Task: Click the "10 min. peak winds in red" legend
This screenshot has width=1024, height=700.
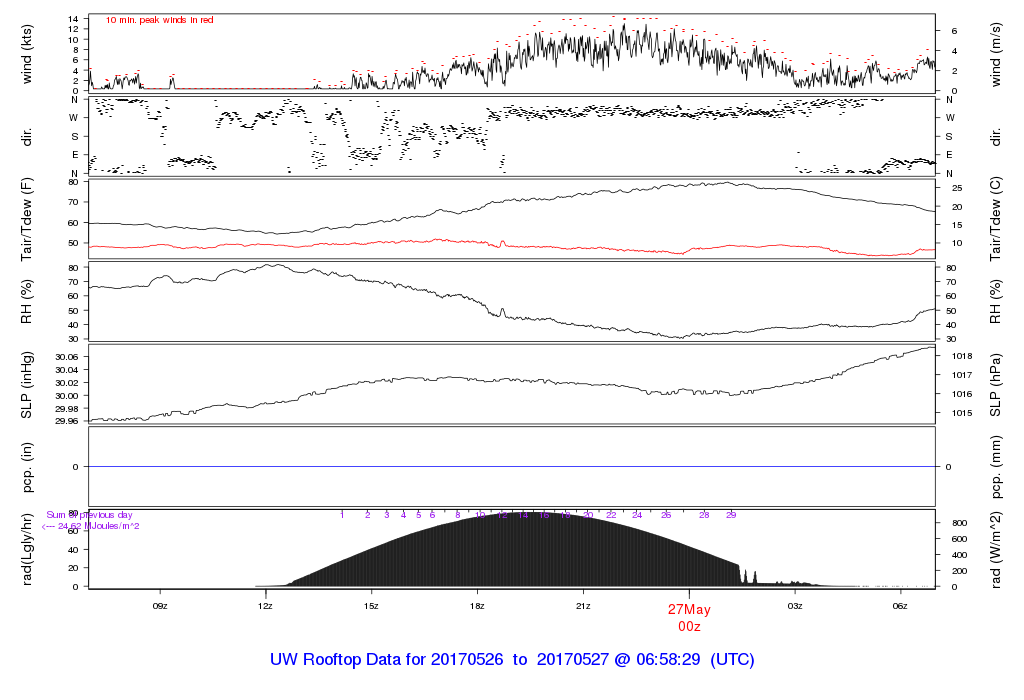Action: [x=159, y=20]
